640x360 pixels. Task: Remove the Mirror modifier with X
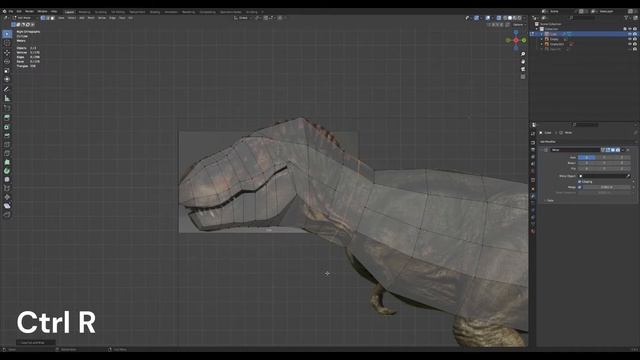click(x=628, y=150)
